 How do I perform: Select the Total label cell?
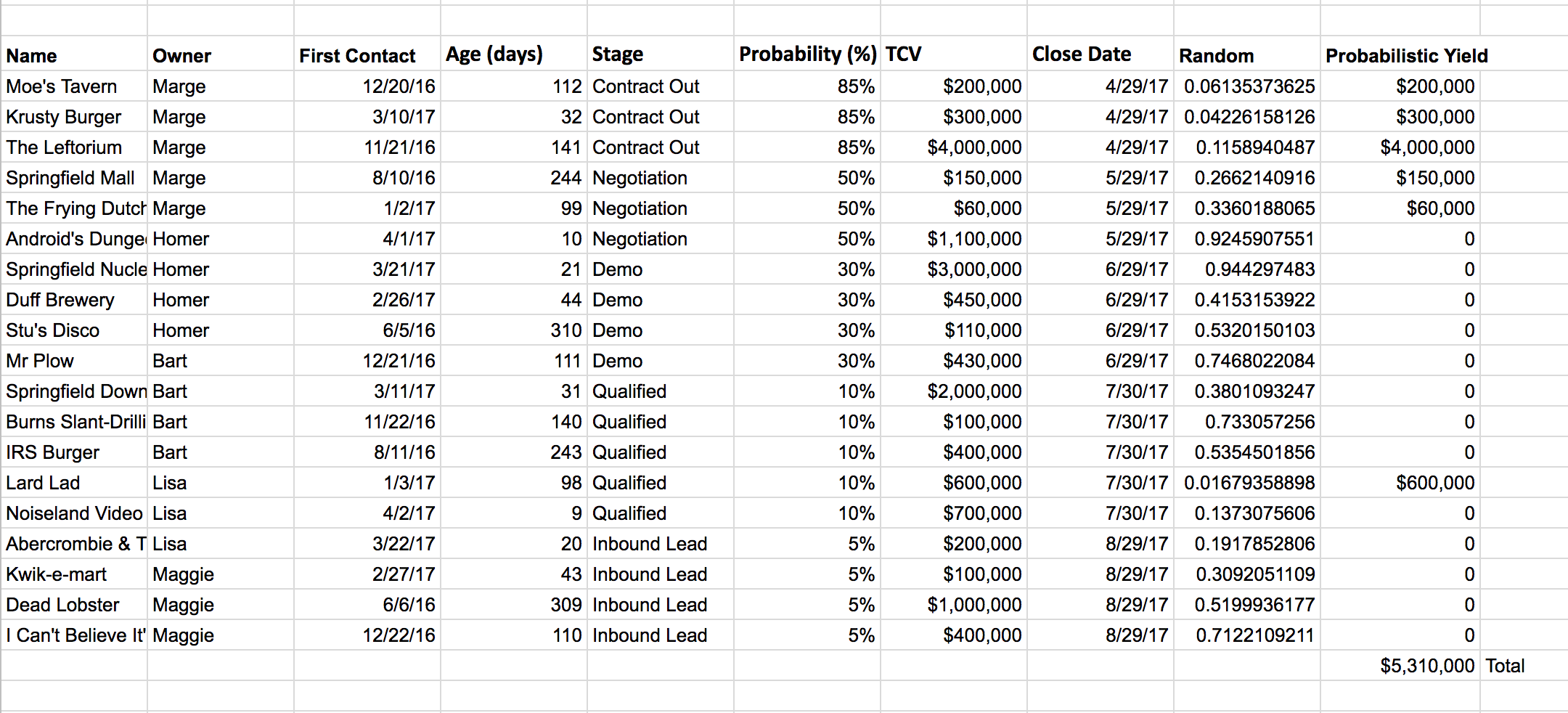[x=1523, y=665]
